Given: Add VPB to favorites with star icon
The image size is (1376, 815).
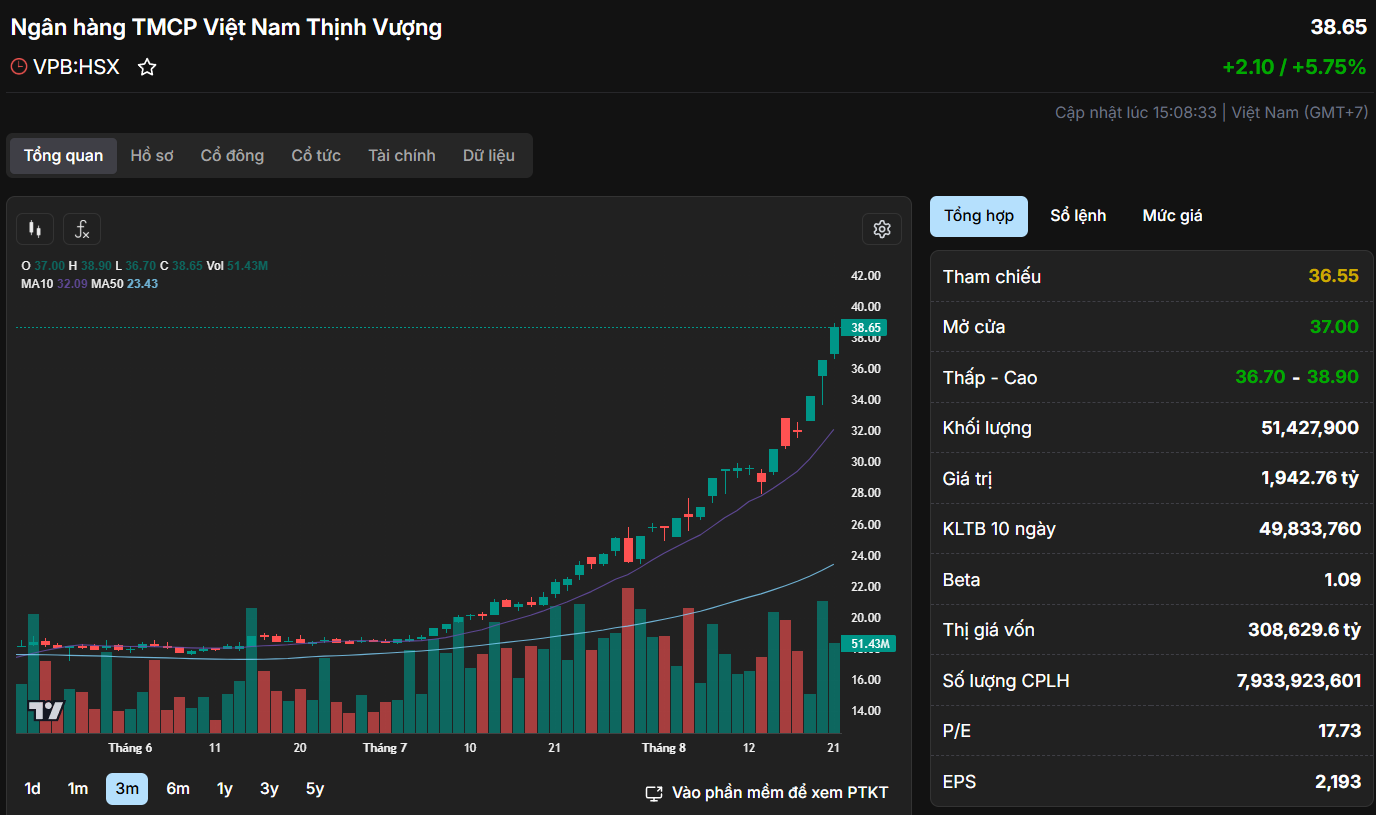Looking at the screenshot, I should (x=147, y=67).
